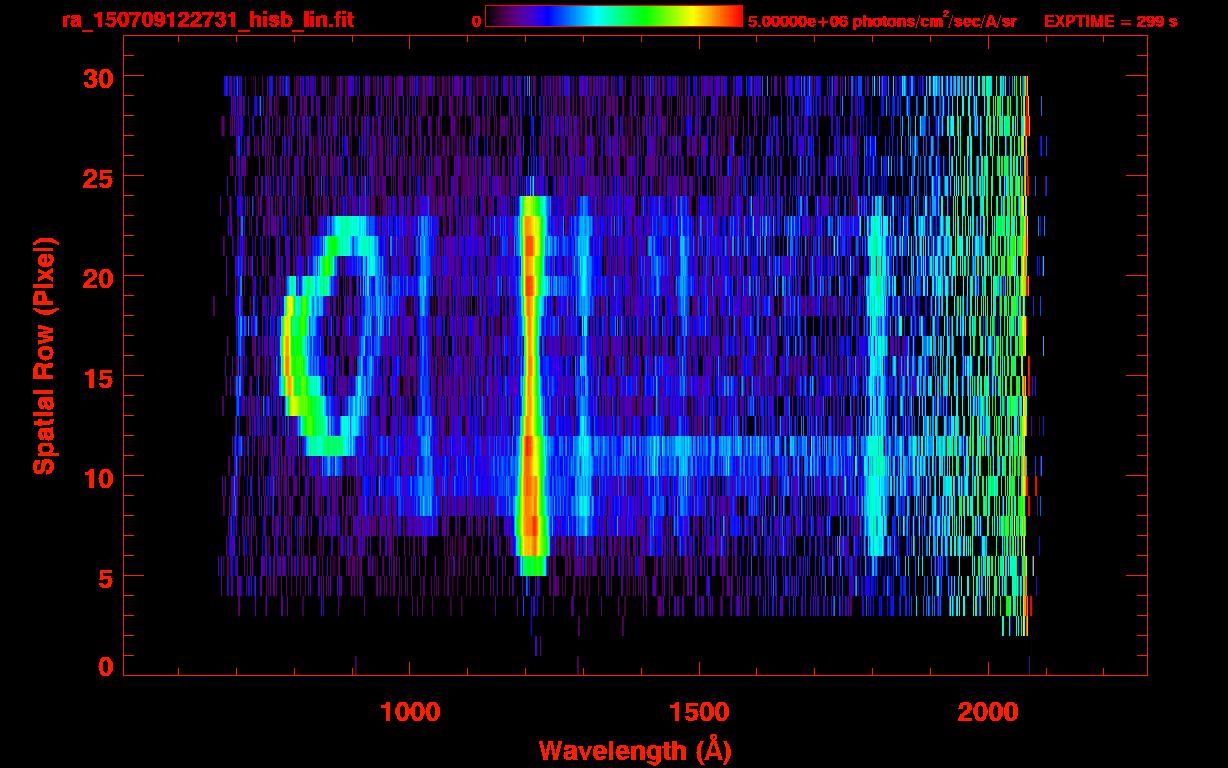Click the ring-shaped feature near 850 Å

(x=332, y=336)
